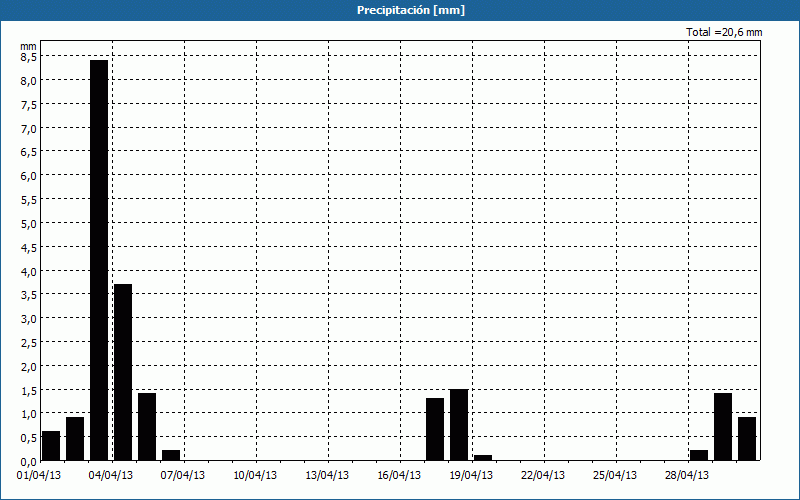Image resolution: width=800 pixels, height=500 pixels.
Task: Click the 8,0 y-axis value
Action: point(28,81)
